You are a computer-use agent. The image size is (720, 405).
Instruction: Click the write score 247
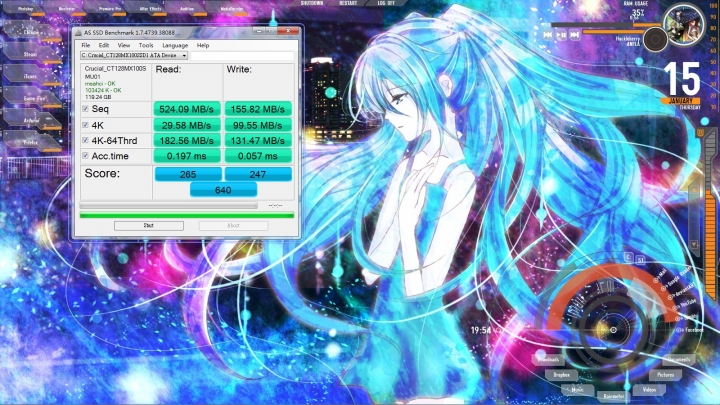click(x=258, y=174)
